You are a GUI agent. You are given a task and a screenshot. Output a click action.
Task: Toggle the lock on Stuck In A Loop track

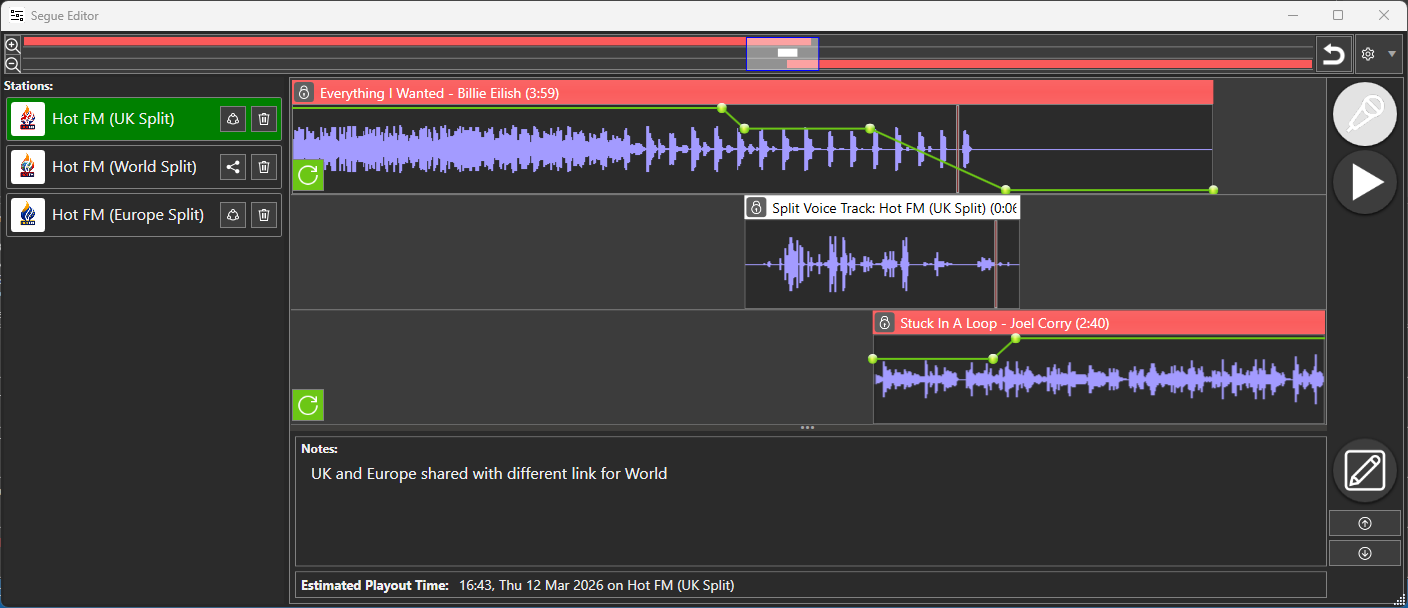(884, 322)
